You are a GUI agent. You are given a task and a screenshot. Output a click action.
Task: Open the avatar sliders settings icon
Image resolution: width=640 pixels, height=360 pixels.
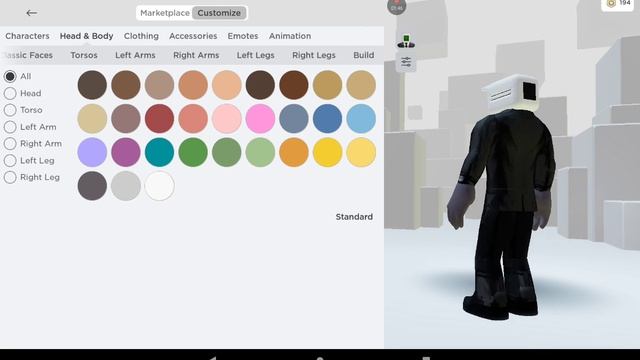click(406, 62)
